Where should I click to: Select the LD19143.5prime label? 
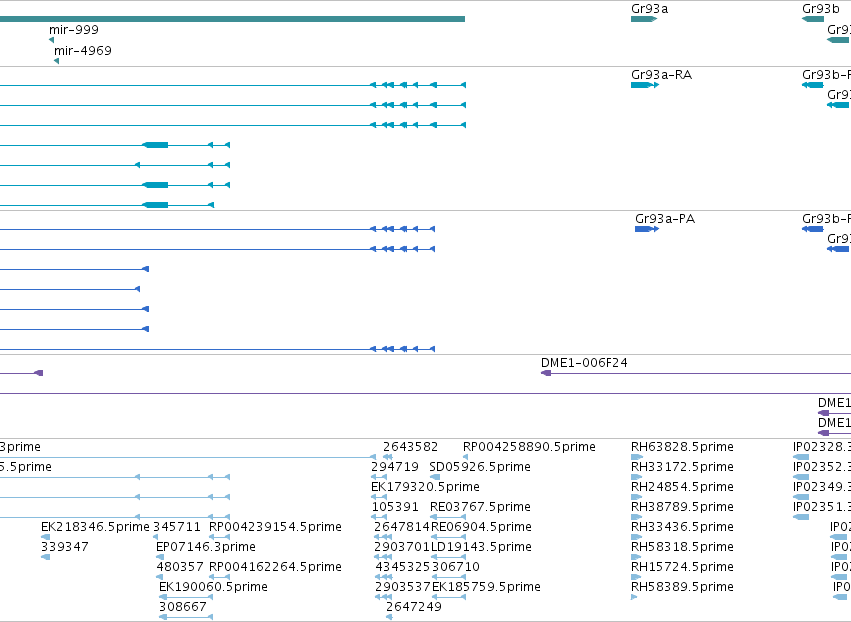coord(481,547)
